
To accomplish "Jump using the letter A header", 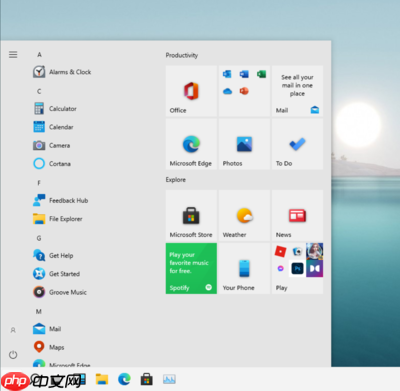I will pyautogui.click(x=39, y=55).
